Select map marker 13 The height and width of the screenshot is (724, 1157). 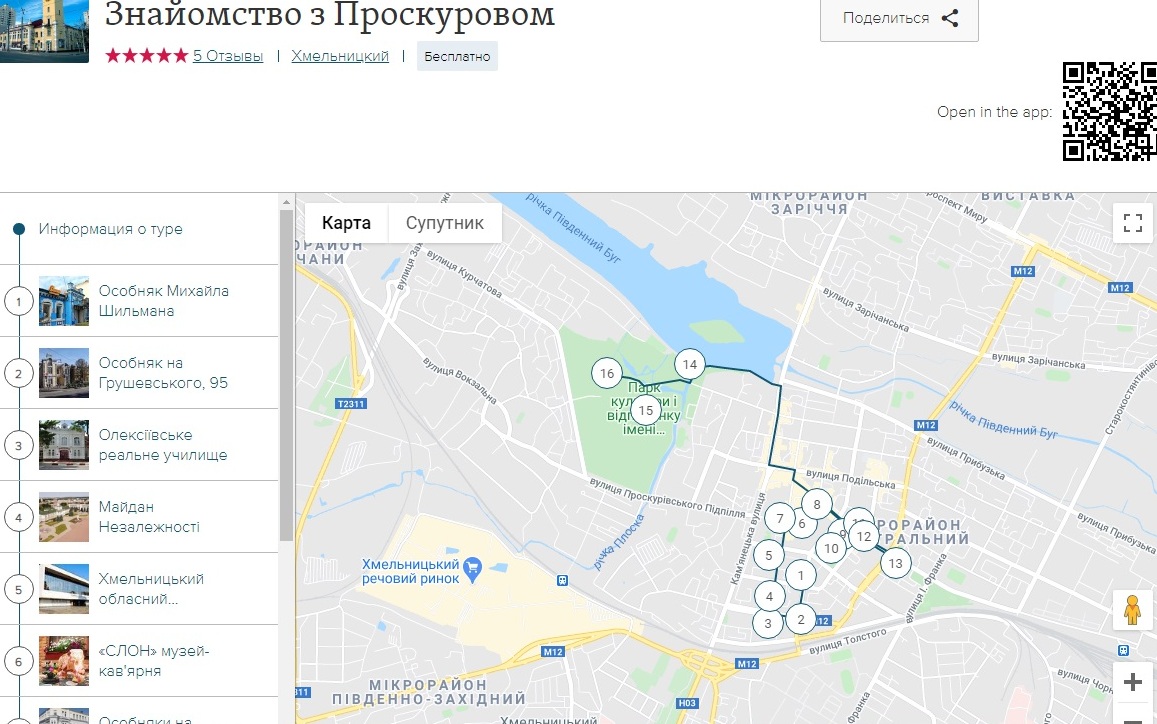[x=895, y=563]
